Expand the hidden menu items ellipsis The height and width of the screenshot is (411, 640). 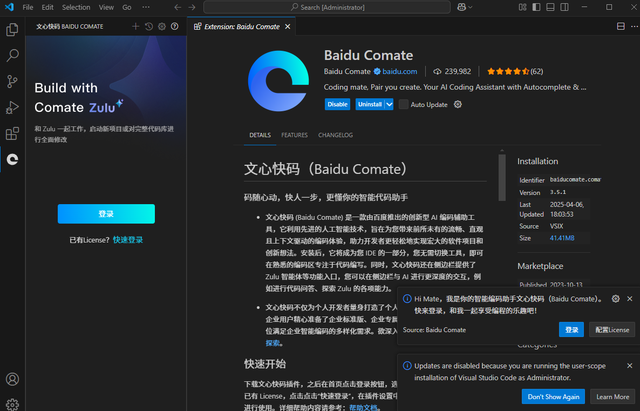point(146,7)
